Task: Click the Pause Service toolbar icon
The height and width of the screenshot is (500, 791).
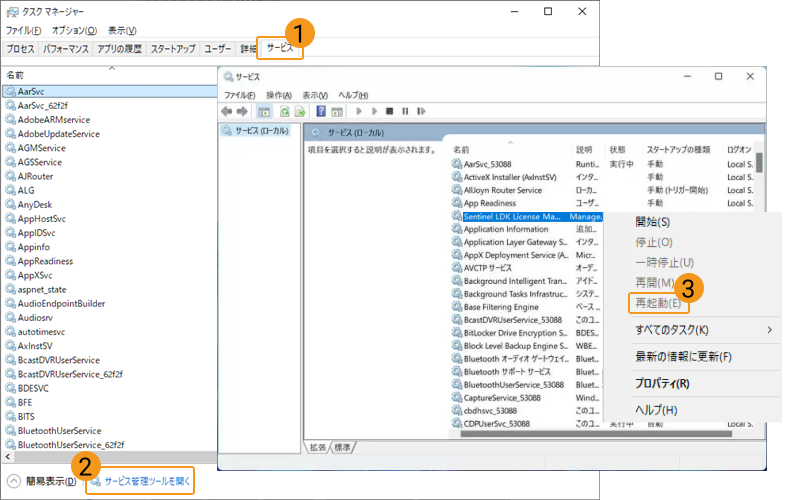Action: click(x=403, y=111)
